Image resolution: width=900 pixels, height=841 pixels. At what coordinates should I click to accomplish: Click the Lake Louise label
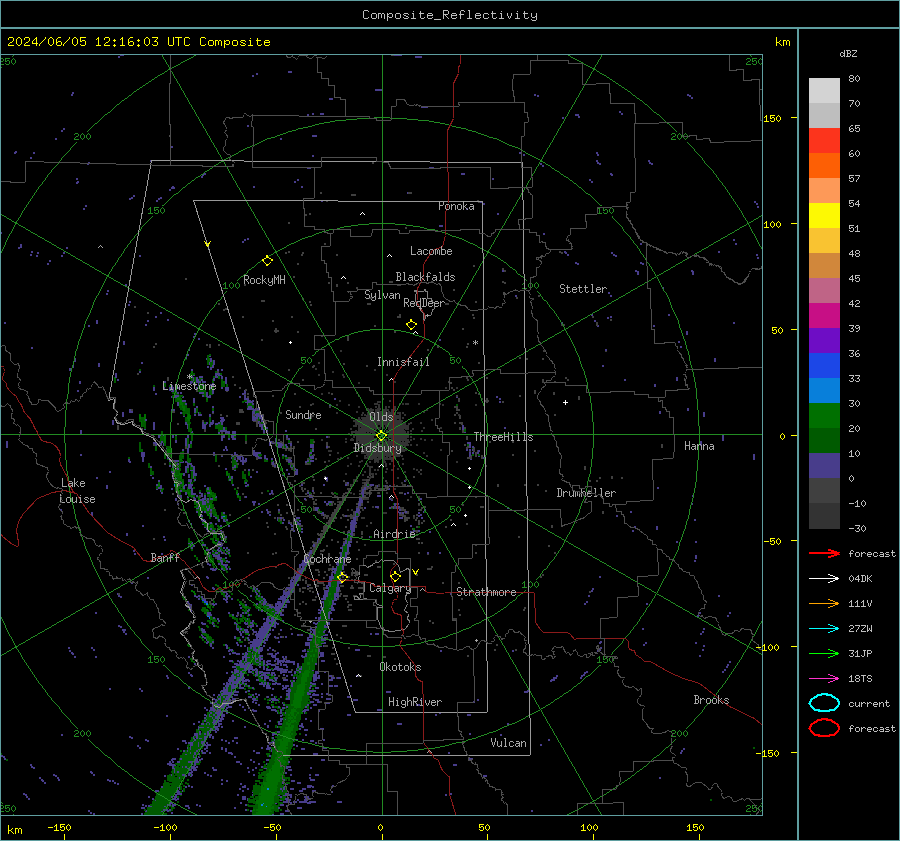click(x=77, y=491)
